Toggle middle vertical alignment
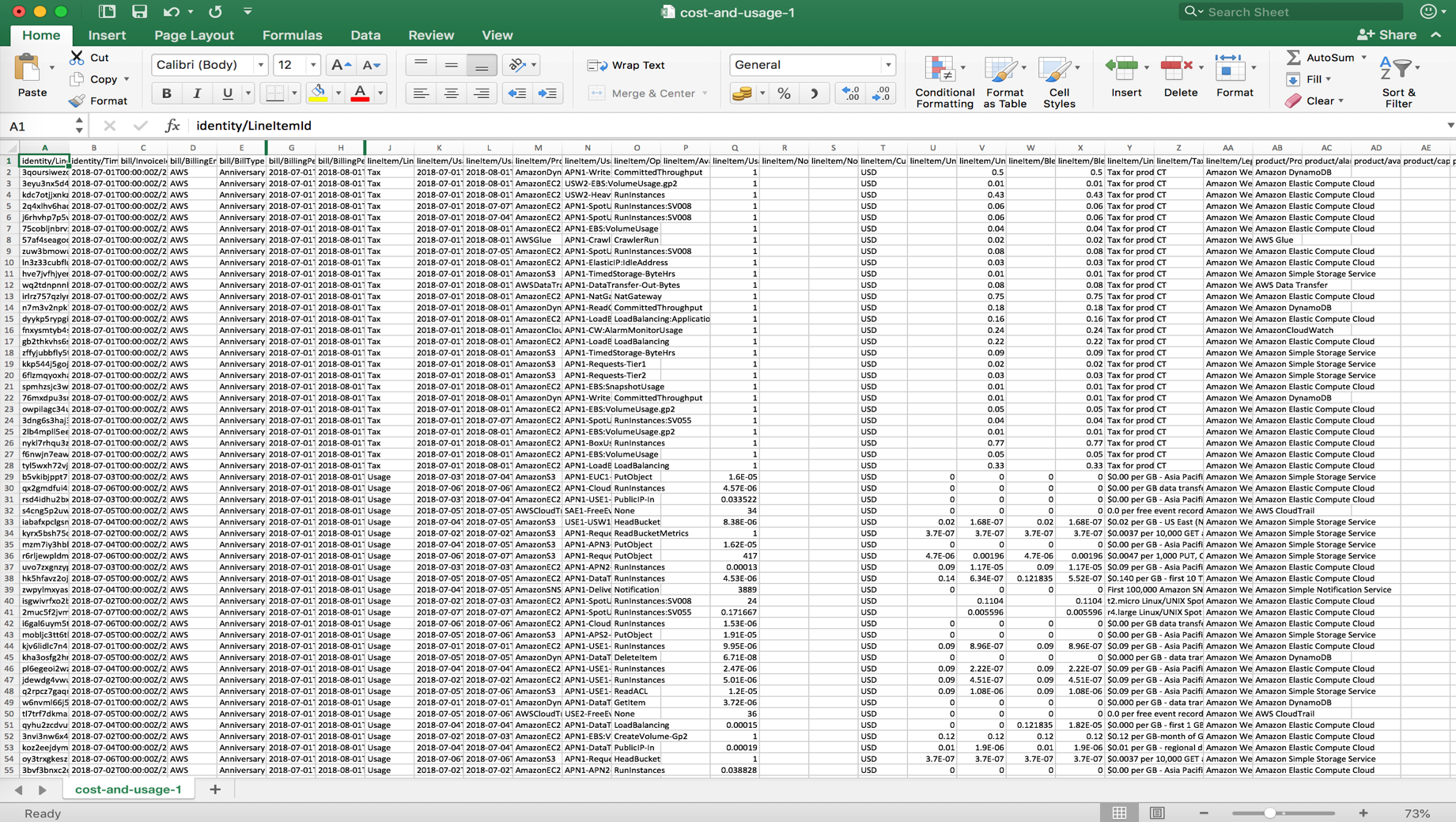Screen dimensions: 1456x822 [x=451, y=65]
